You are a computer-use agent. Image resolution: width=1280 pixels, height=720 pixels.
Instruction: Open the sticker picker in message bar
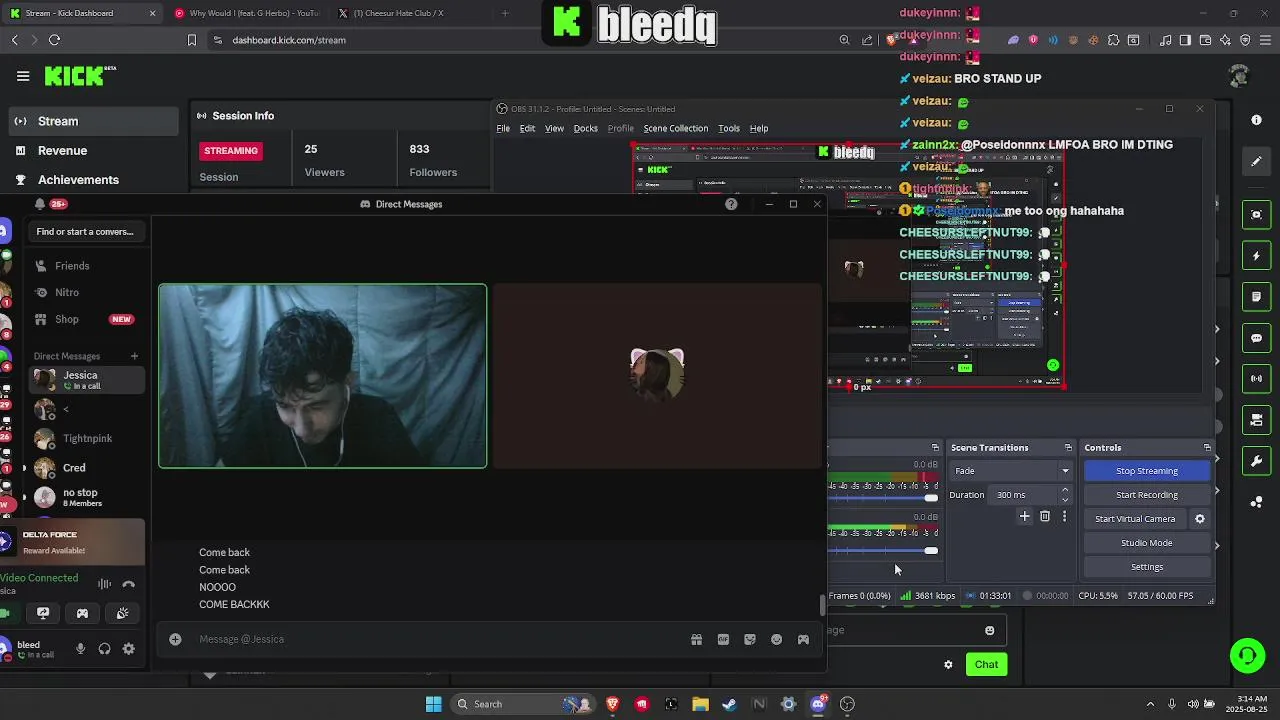(x=750, y=639)
